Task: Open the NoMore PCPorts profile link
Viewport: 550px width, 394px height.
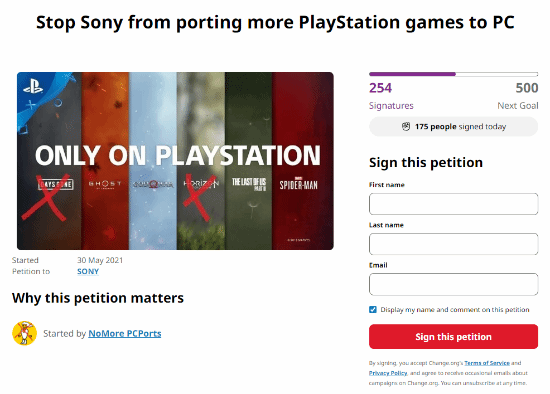Action: (125, 334)
